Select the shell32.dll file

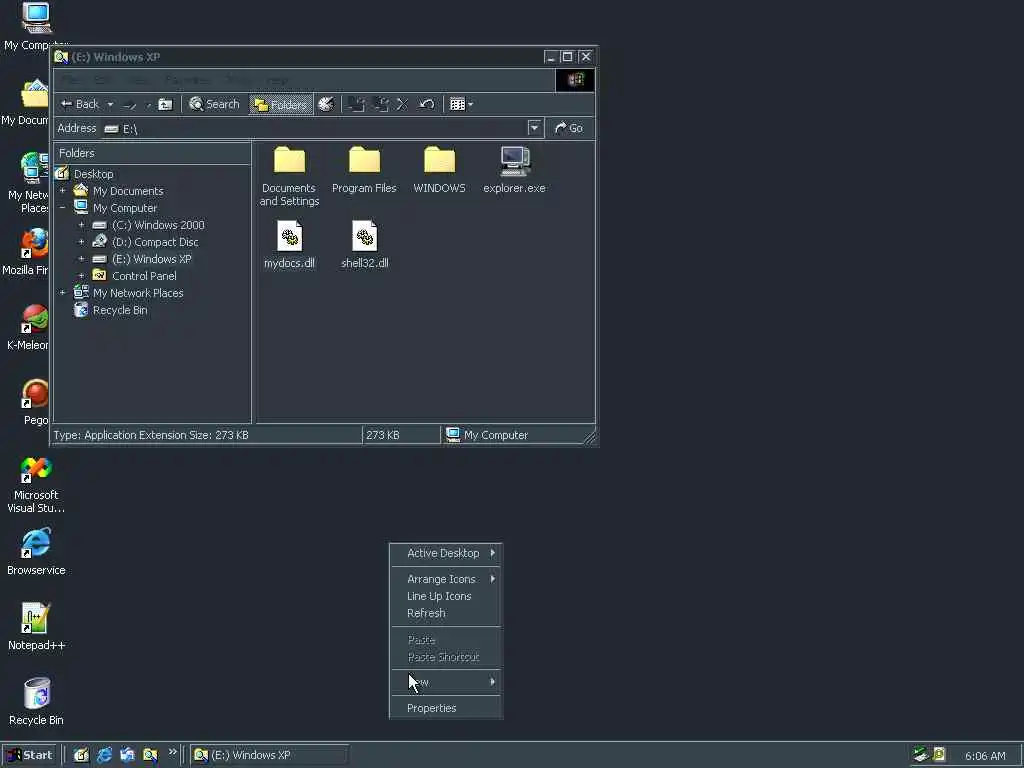364,245
